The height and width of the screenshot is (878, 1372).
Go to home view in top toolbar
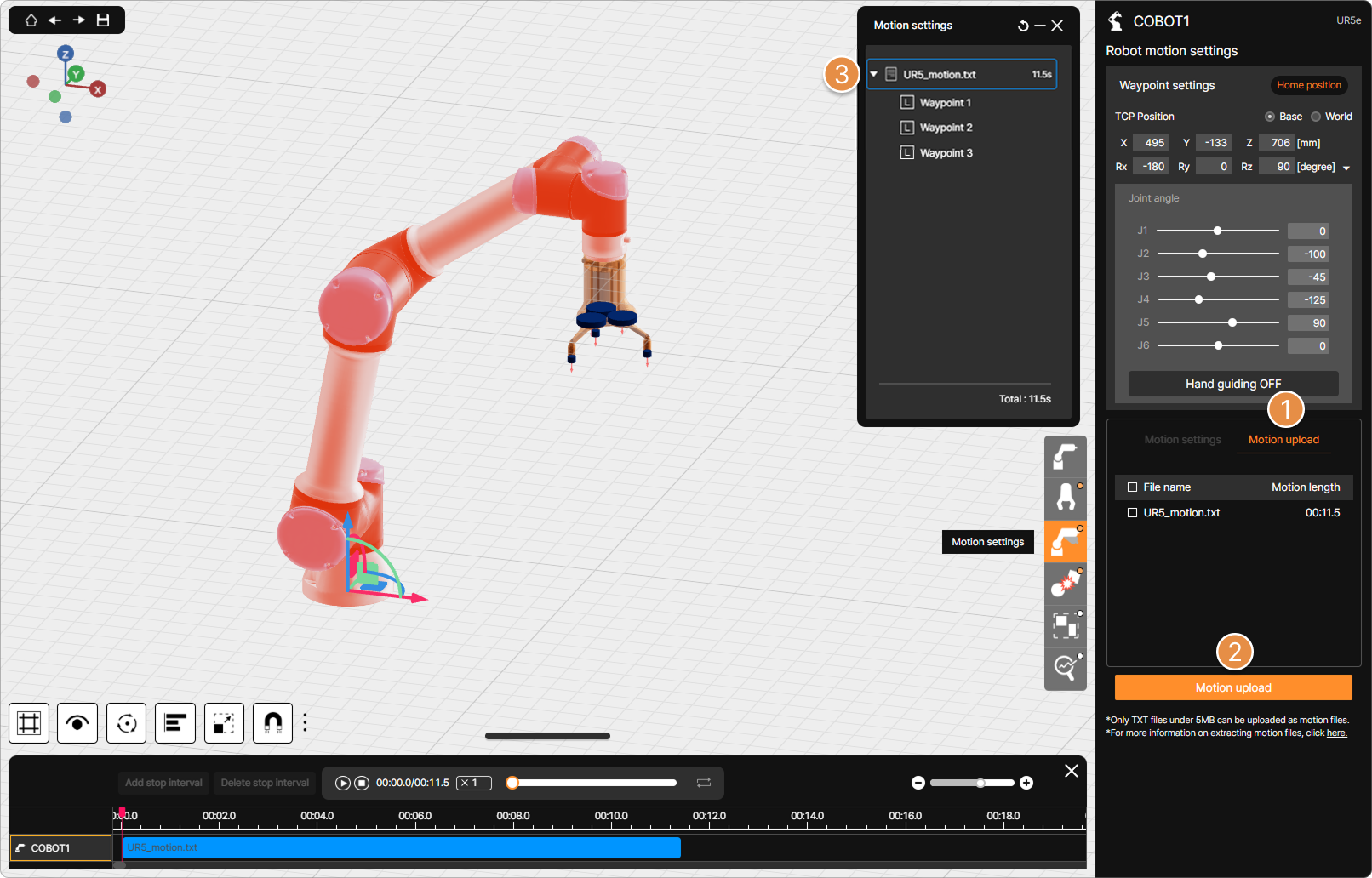[x=31, y=20]
